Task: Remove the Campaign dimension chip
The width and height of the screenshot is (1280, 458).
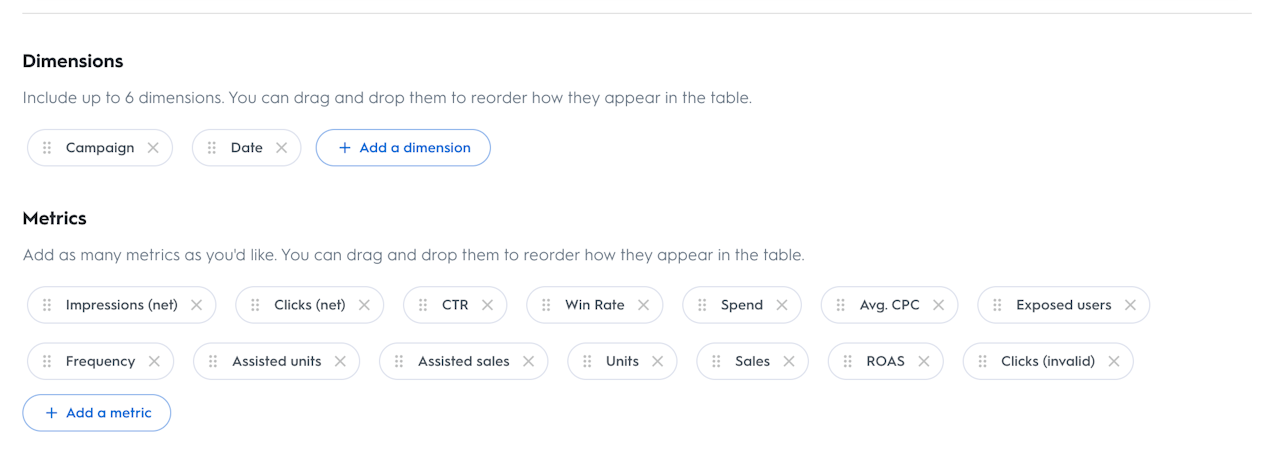Action: [x=153, y=148]
